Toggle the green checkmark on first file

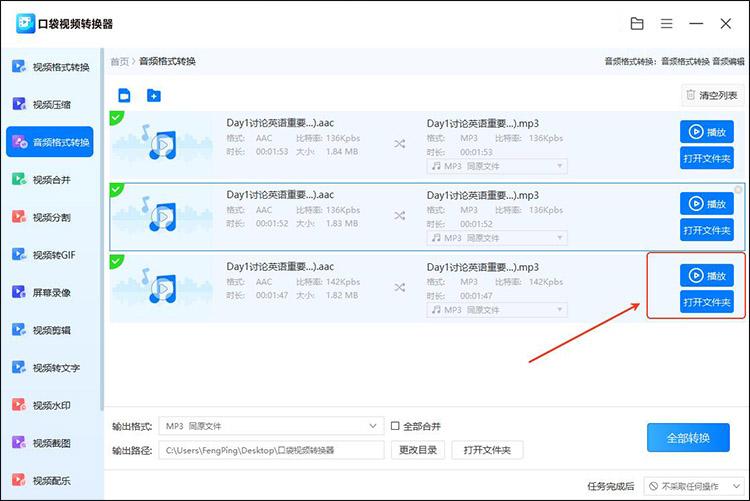pyautogui.click(x=116, y=118)
